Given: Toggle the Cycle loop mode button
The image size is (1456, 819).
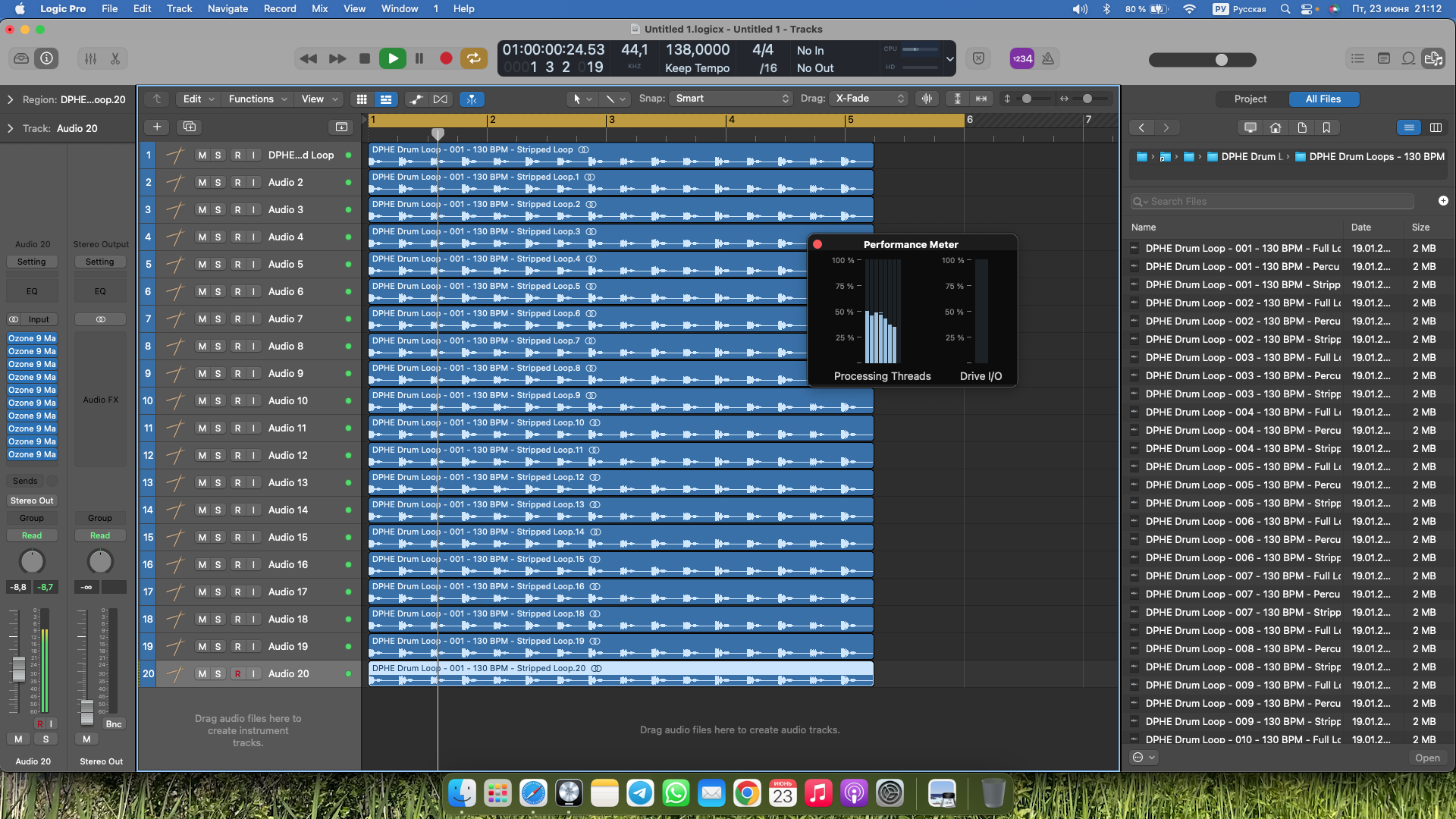Looking at the screenshot, I should (473, 58).
